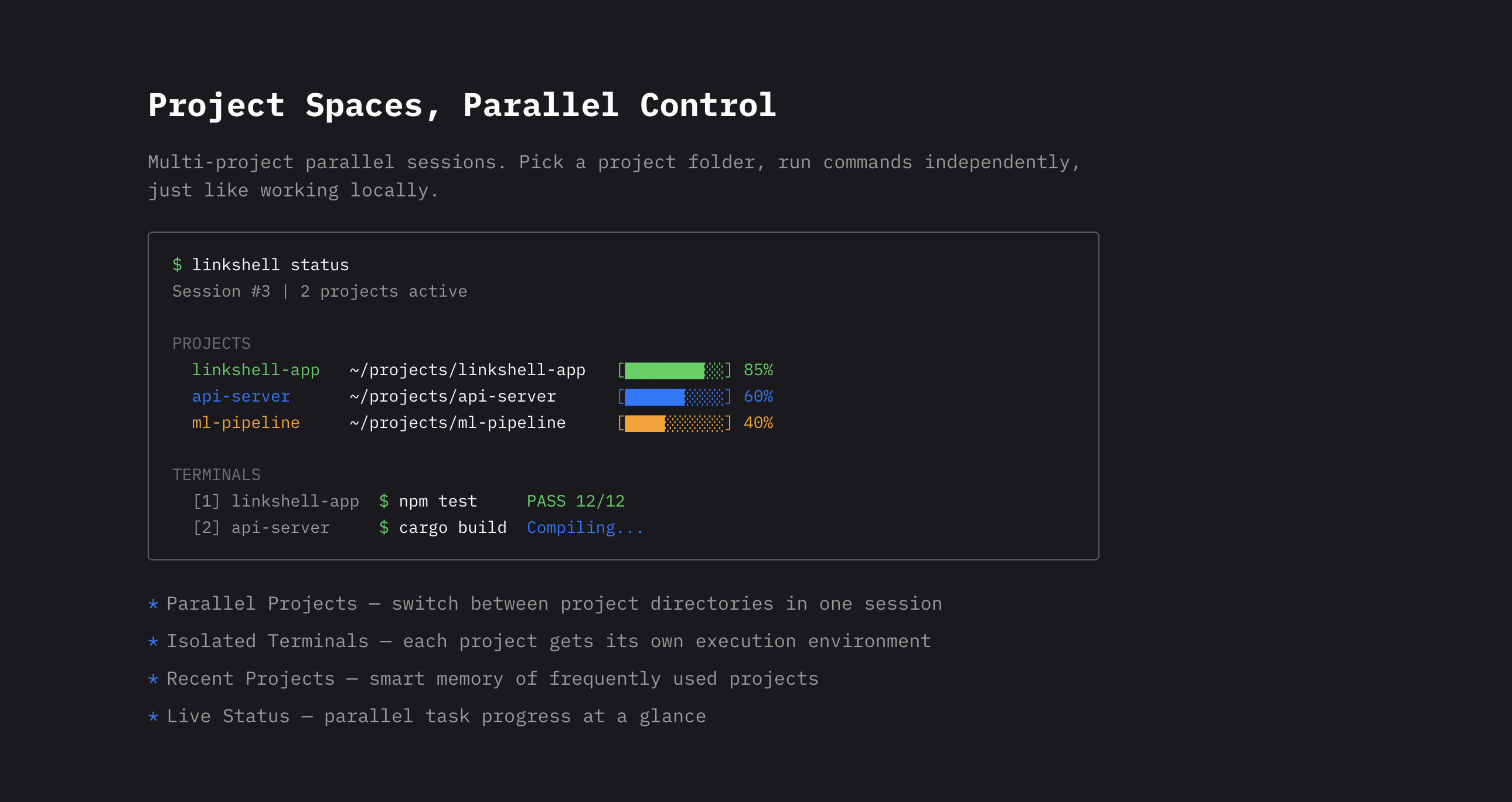
Task: Click the blue api-server progress bar
Action: (x=674, y=397)
